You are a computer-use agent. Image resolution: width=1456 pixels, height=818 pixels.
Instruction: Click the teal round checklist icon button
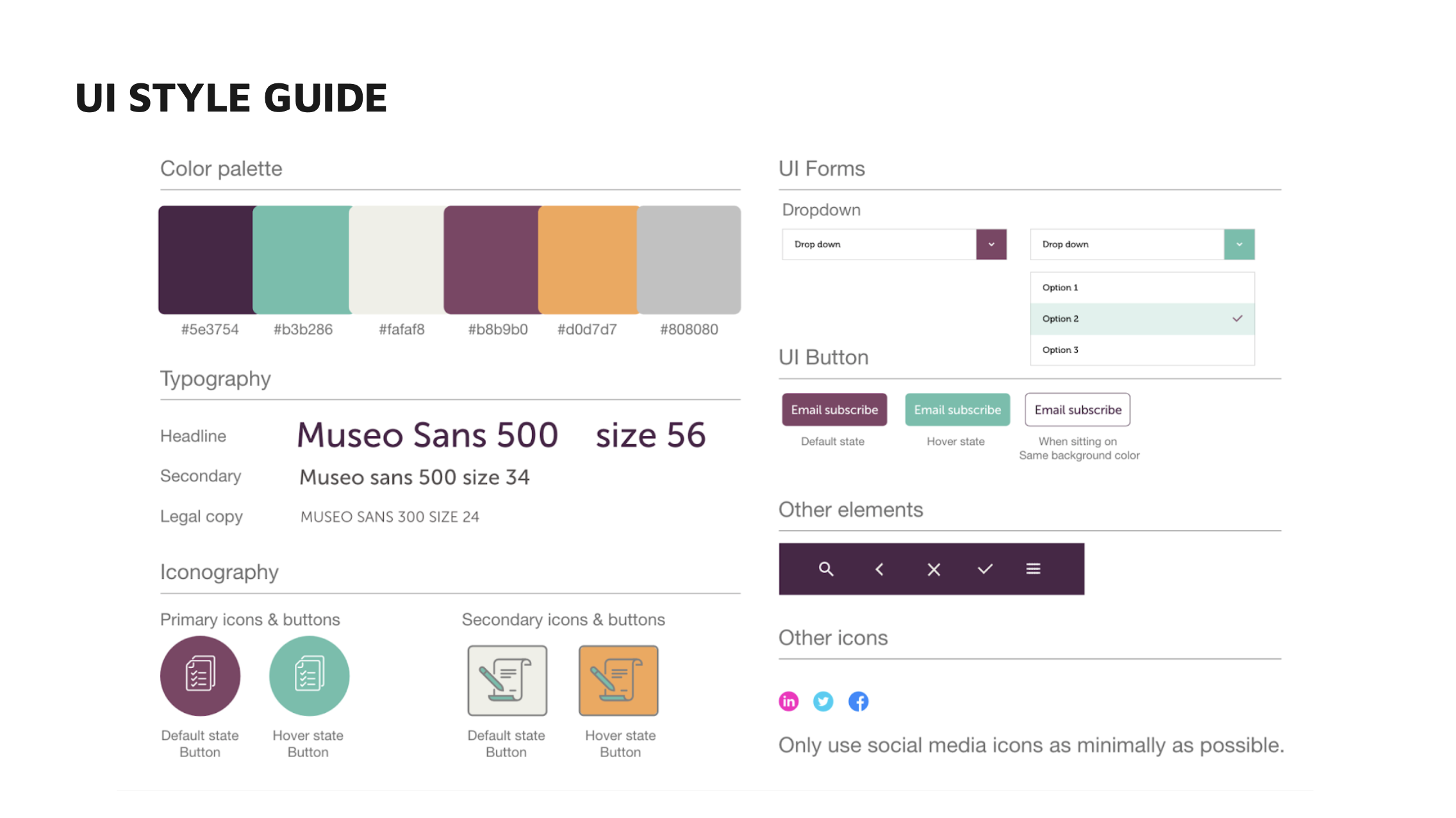pyautogui.click(x=309, y=676)
